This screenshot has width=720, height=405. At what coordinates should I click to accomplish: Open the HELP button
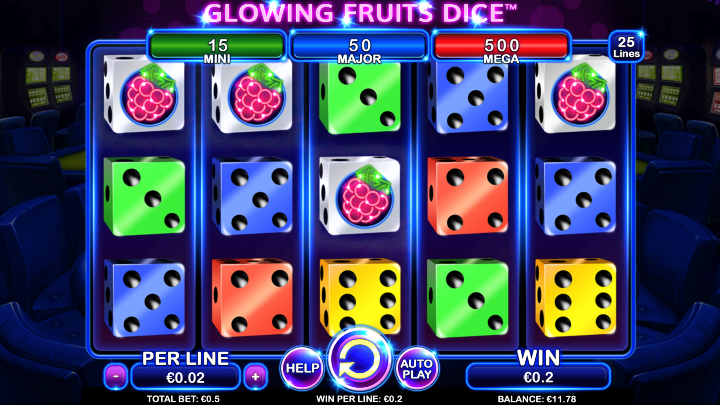pyautogui.click(x=302, y=368)
